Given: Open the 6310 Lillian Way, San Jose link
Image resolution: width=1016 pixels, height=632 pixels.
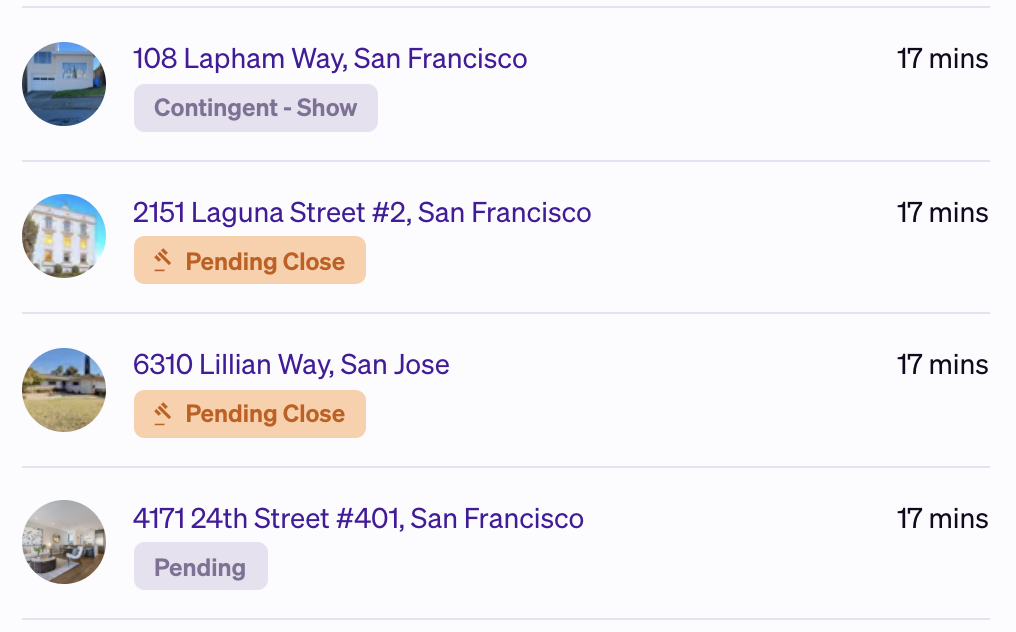Looking at the screenshot, I should [291, 365].
